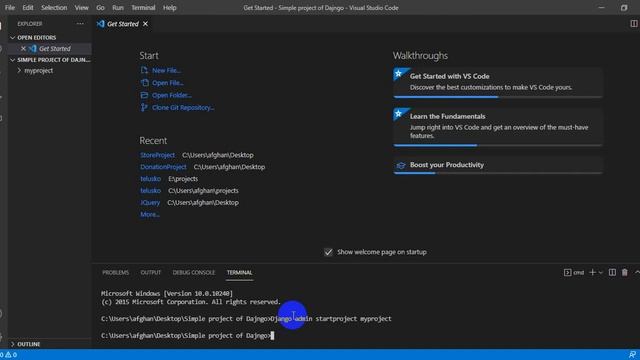
Task: Click Boost your Productivity graduation cap icon
Action: tap(401, 165)
